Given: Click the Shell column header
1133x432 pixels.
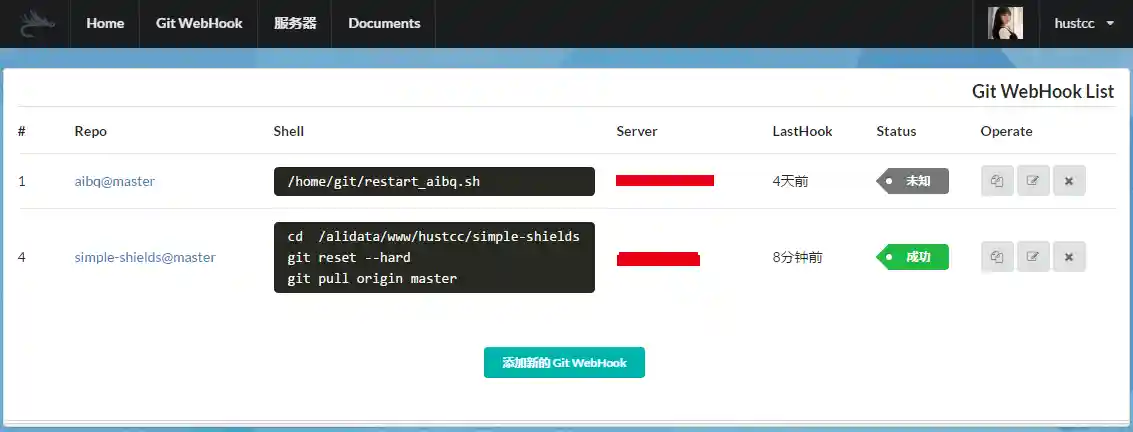Looking at the screenshot, I should (288, 131).
